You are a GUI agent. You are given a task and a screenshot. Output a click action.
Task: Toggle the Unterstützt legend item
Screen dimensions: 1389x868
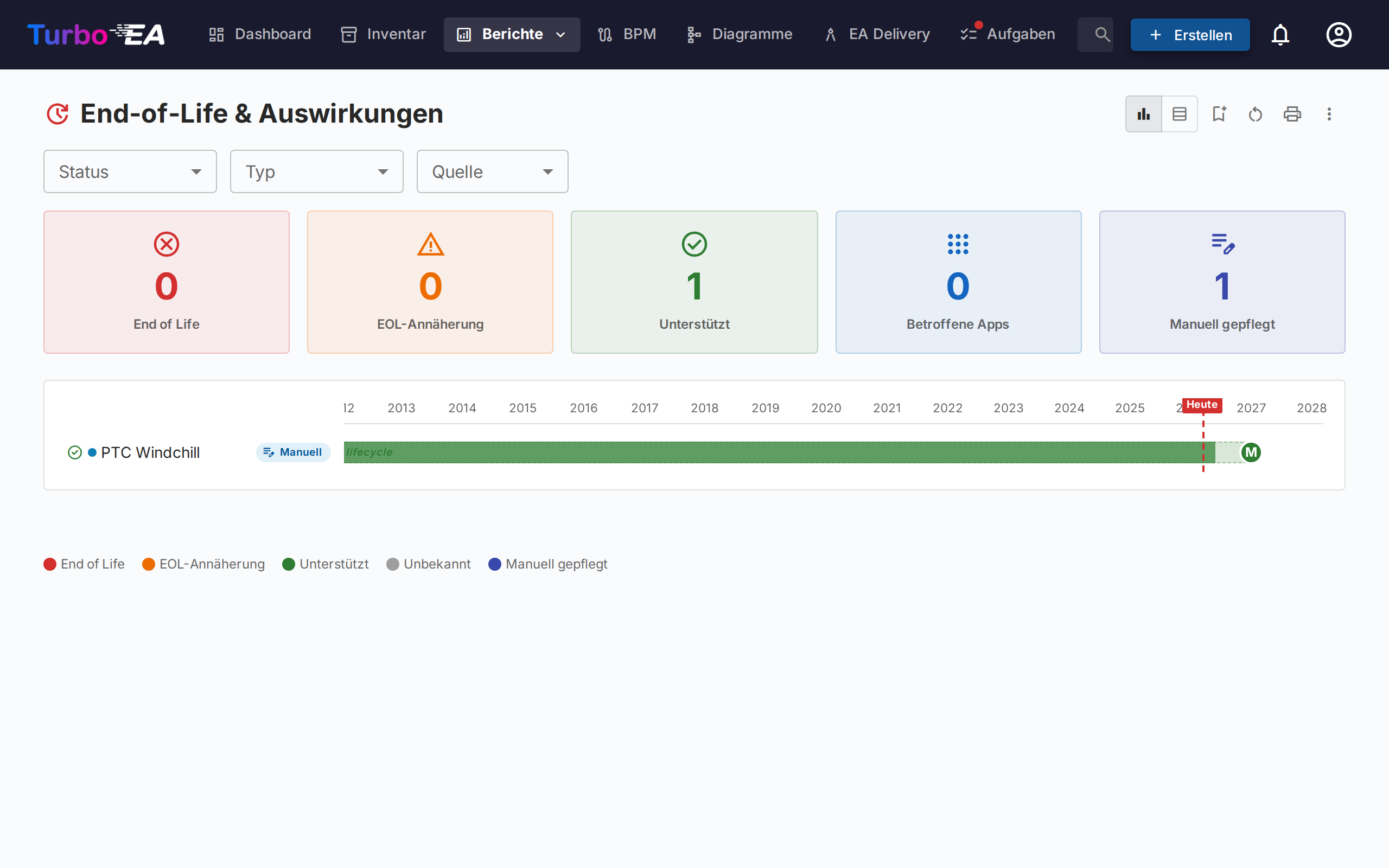pos(326,564)
